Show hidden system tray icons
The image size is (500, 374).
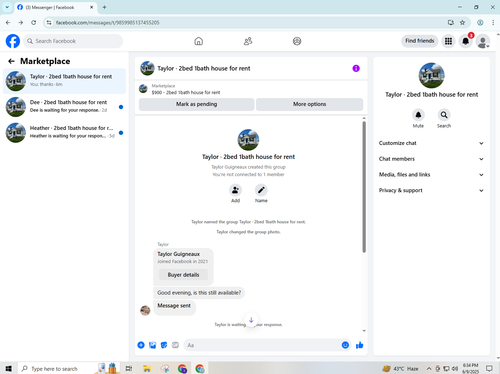tap(429, 368)
